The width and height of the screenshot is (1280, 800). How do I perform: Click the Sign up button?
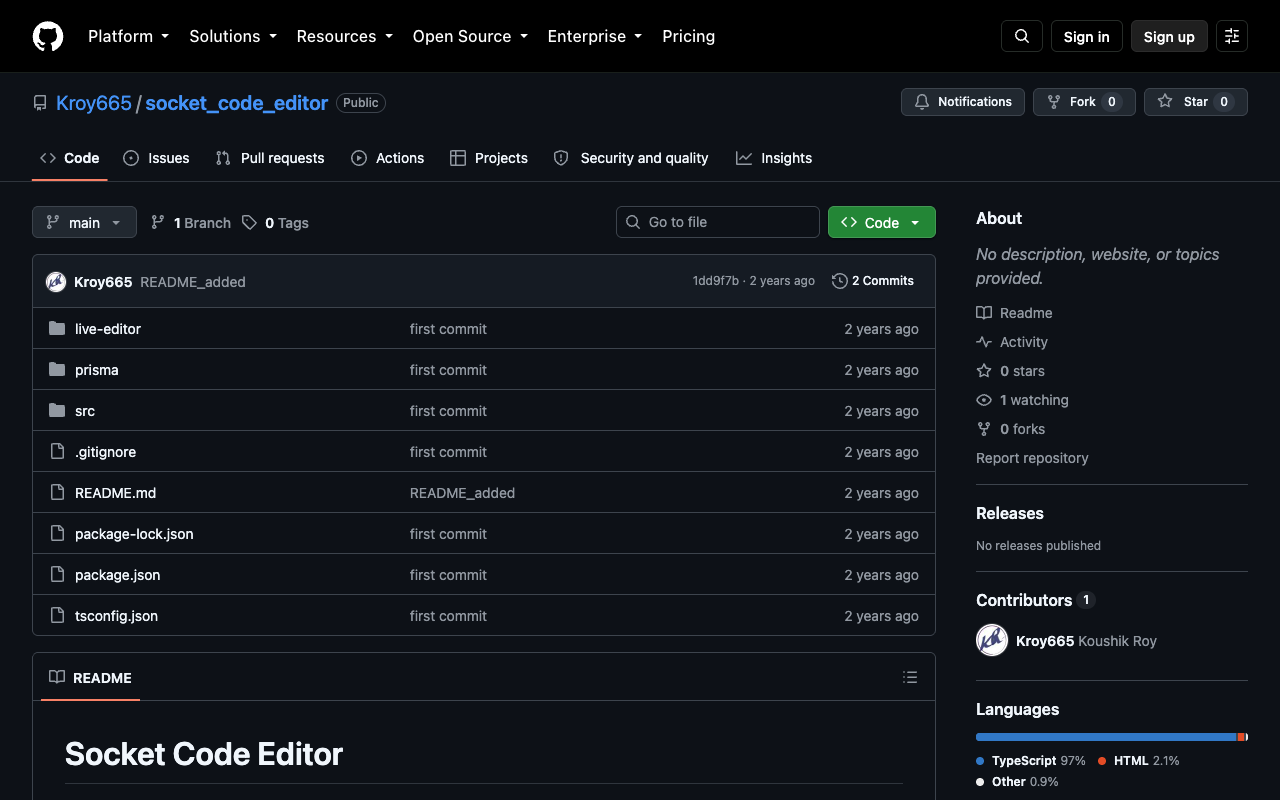point(1169,36)
